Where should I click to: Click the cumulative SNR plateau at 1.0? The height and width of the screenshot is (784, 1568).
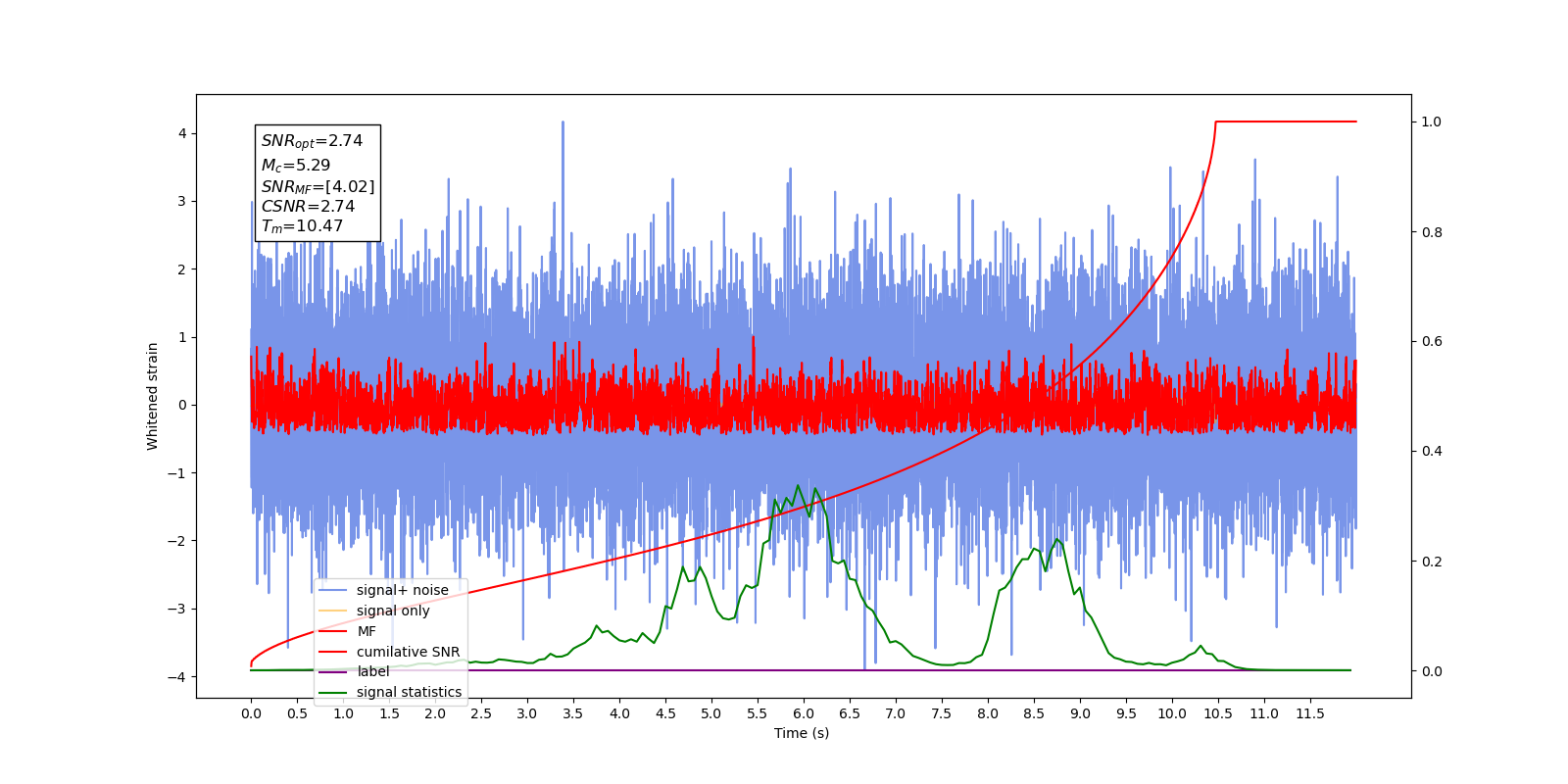tap(1286, 122)
